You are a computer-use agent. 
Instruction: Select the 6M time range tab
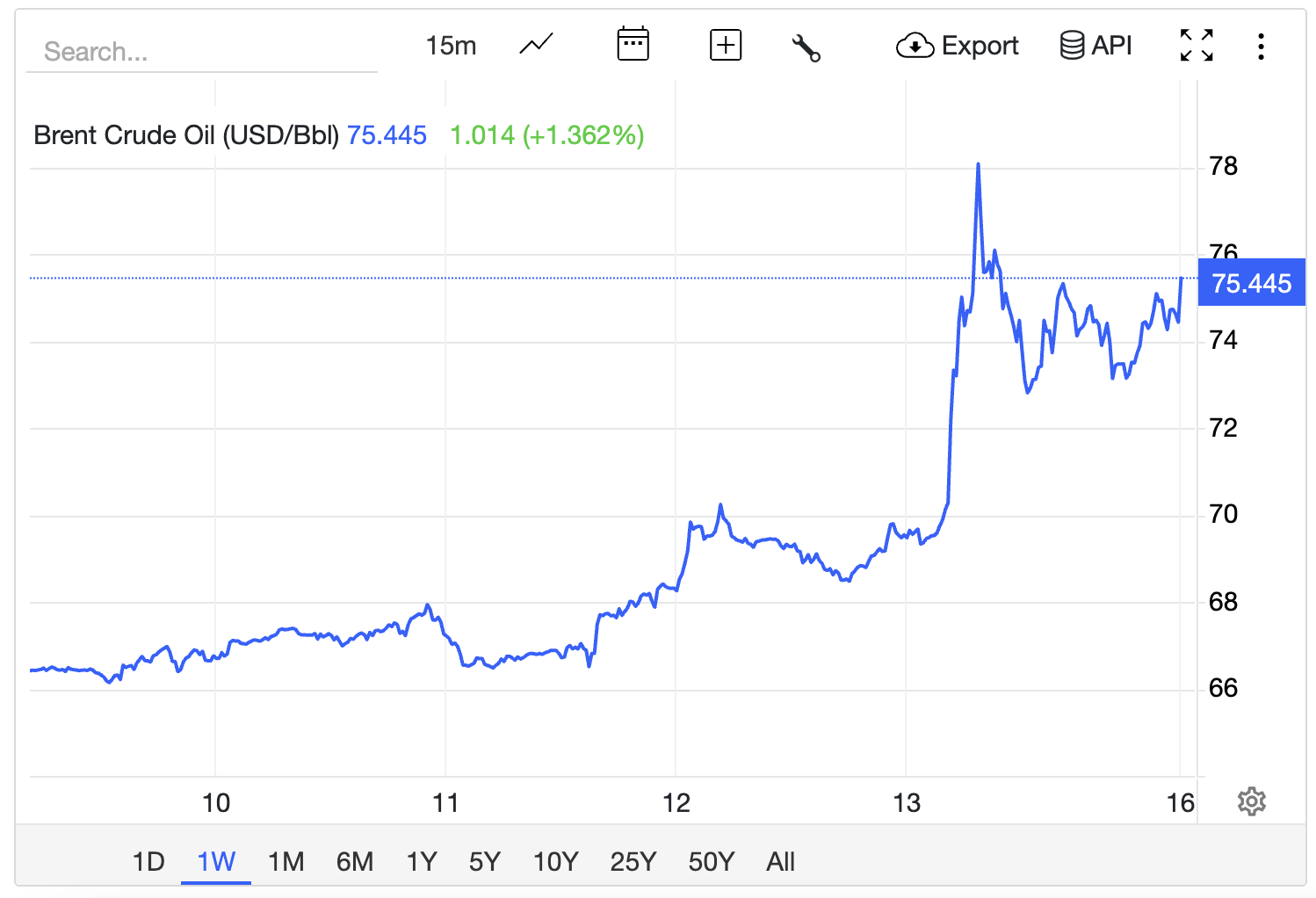355,861
